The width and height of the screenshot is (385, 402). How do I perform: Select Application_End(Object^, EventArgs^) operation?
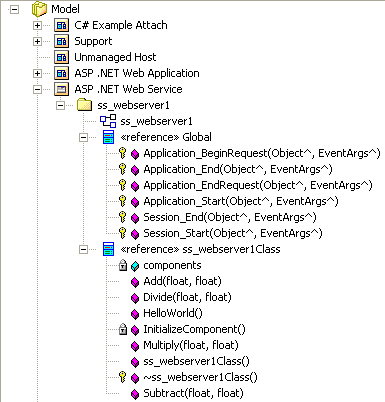click(x=238, y=170)
